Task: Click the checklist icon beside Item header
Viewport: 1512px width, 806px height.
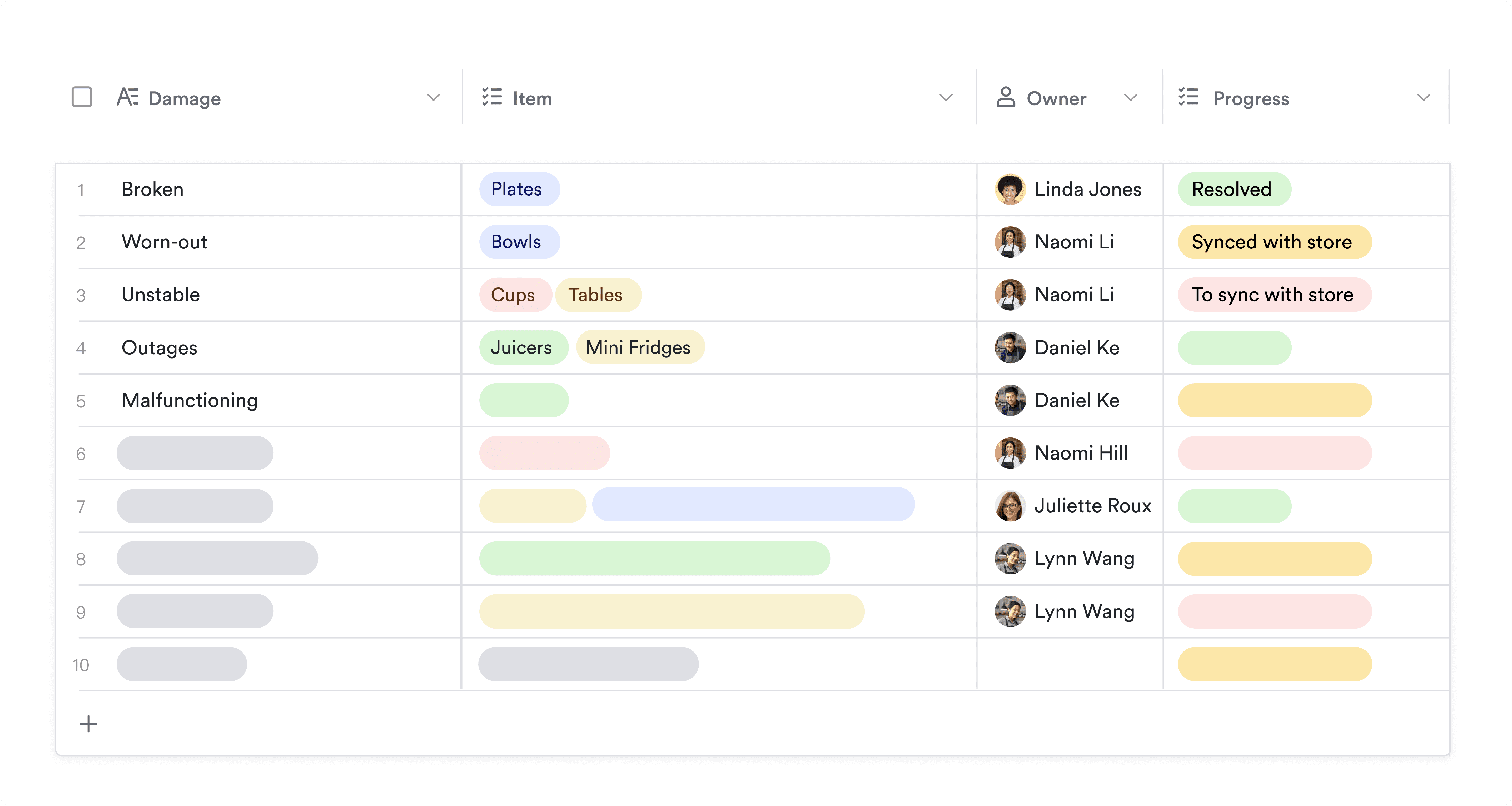Action: (492, 97)
